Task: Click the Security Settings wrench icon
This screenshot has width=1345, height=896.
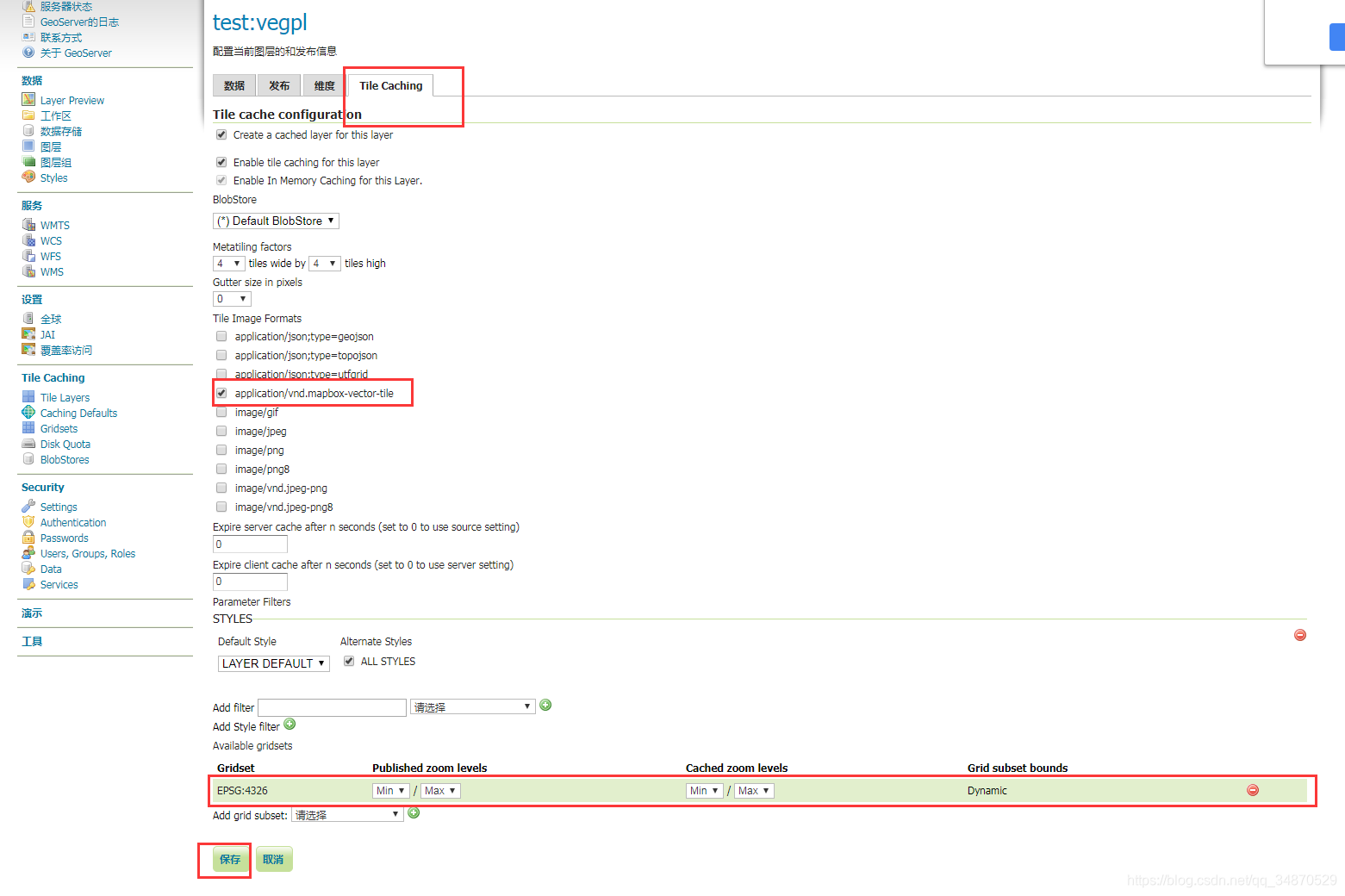Action: 28,507
